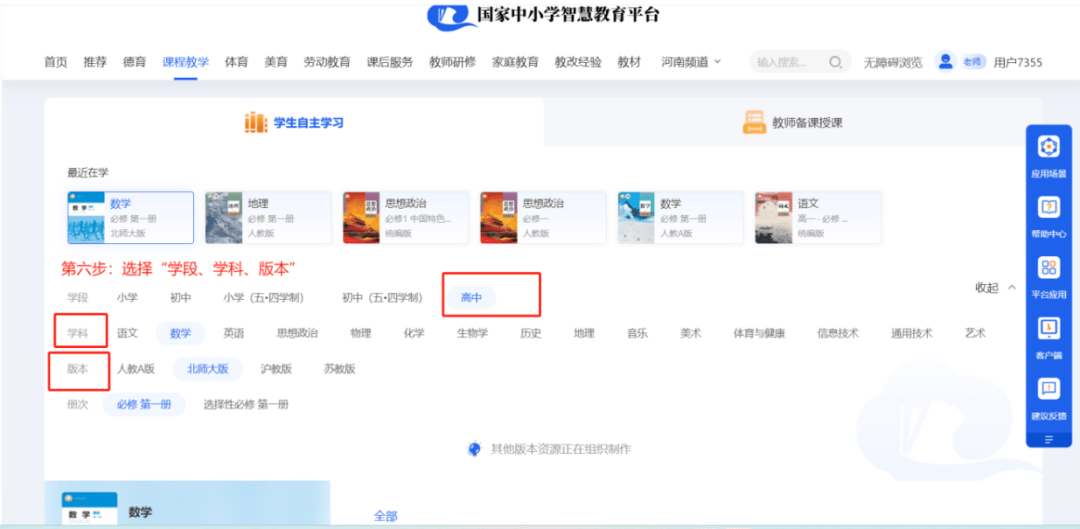Screen dimensions: 1080x529
Task: Open recent 语文 统编版 course card
Action: click(x=818, y=218)
